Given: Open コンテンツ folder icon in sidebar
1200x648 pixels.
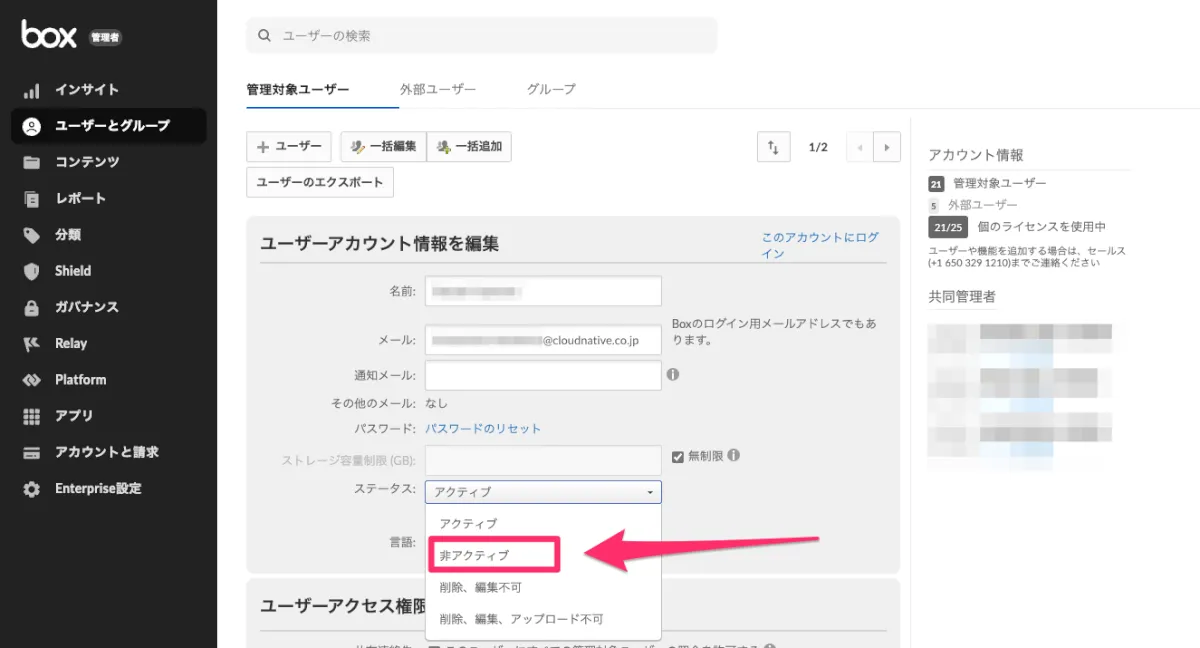Looking at the screenshot, I should pyautogui.click(x=32, y=162).
